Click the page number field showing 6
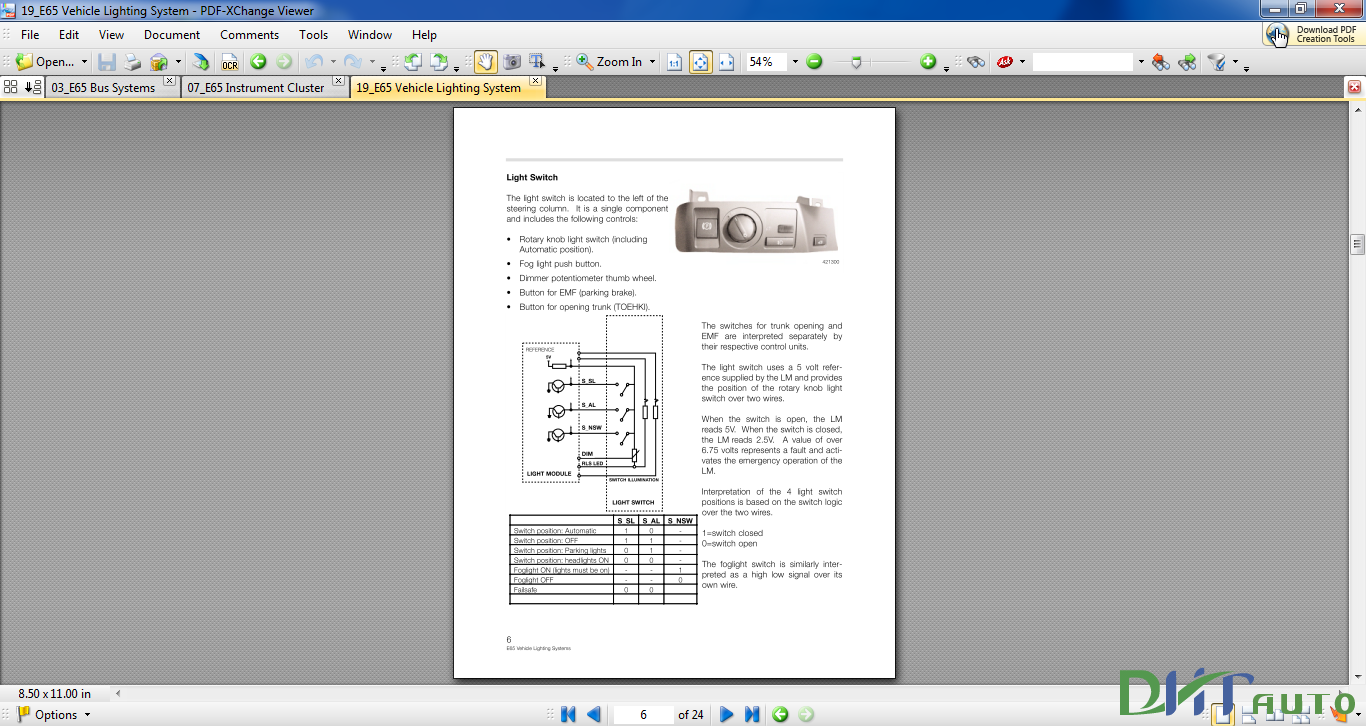Viewport: 1366px width, 726px height. pyautogui.click(x=643, y=714)
